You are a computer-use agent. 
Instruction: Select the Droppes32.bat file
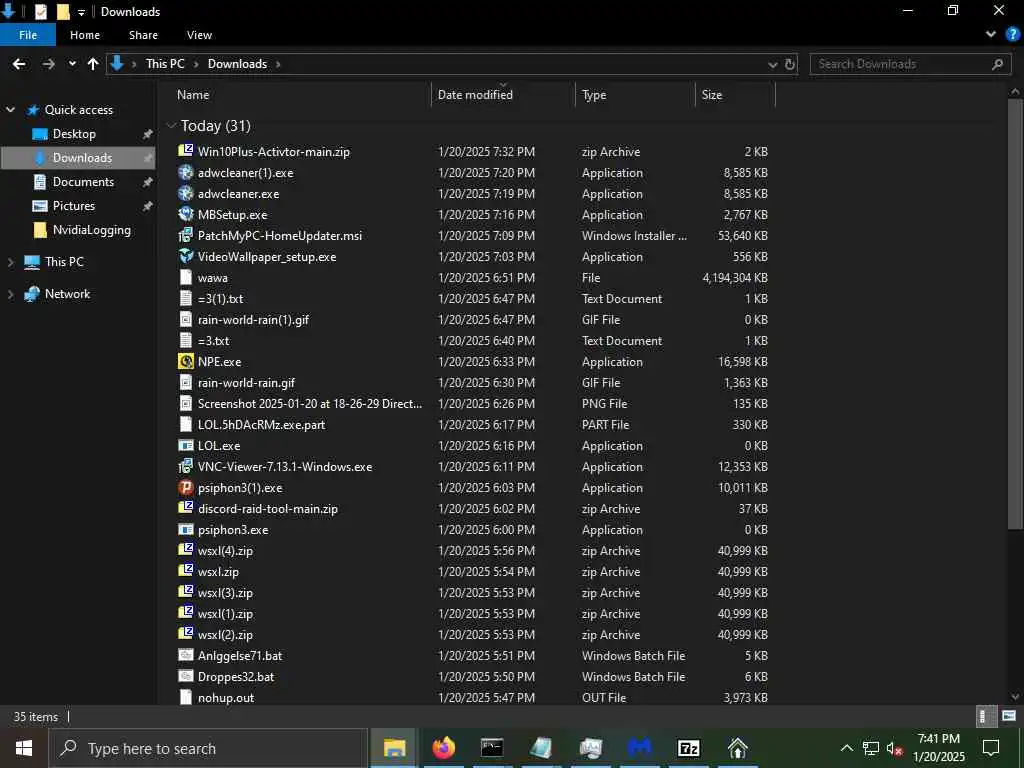coord(236,677)
